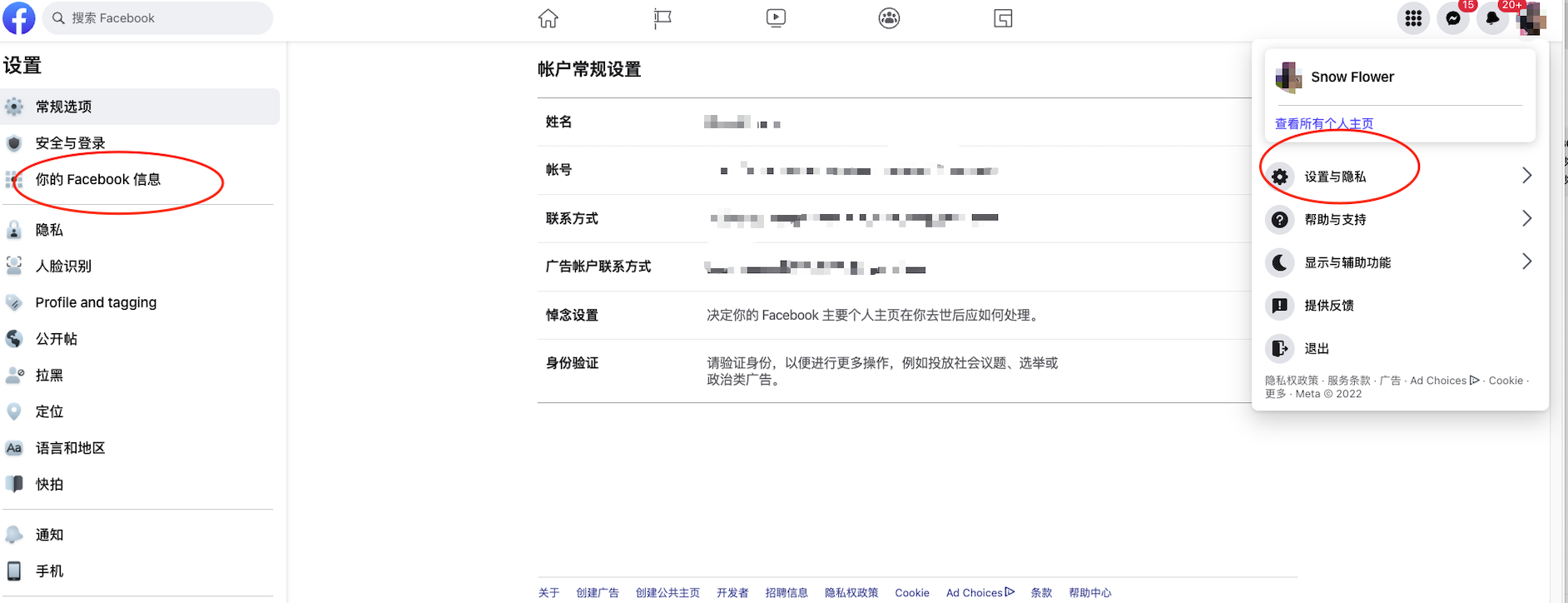Click the 帮助中心 footer link
This screenshot has height=603, width=1568.
[1090, 593]
